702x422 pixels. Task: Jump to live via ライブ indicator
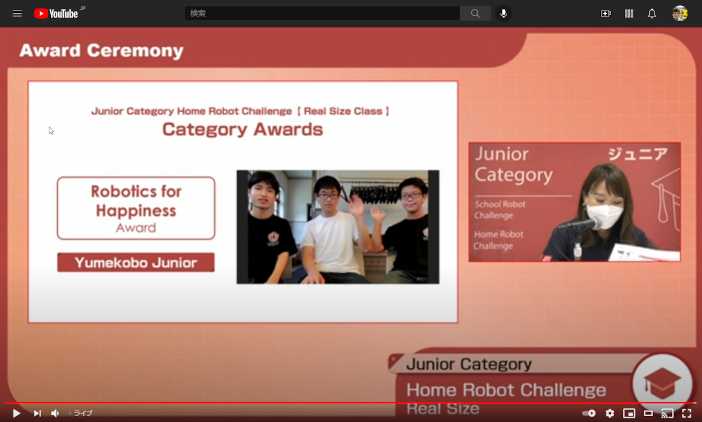click(81, 413)
